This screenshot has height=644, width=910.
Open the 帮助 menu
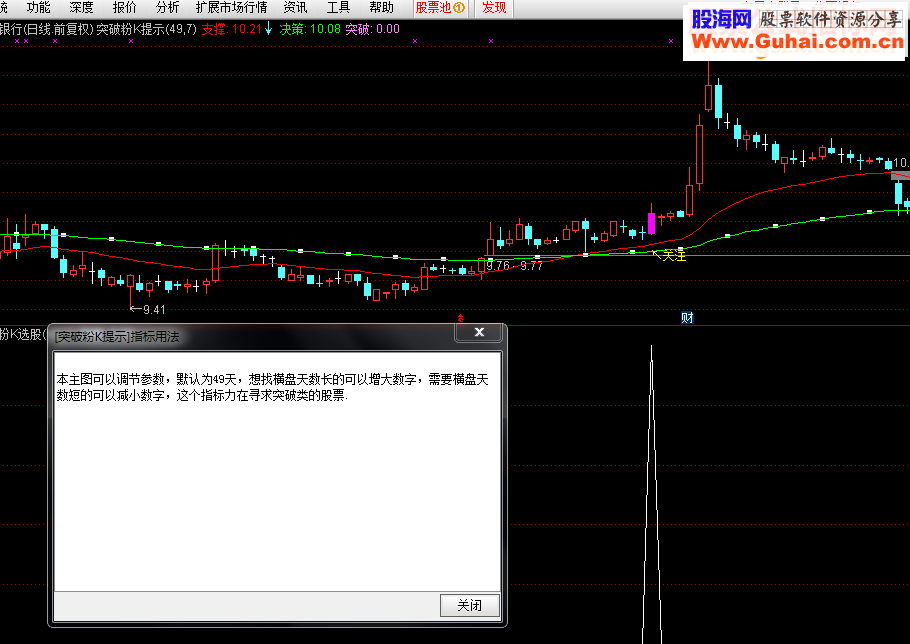click(381, 8)
